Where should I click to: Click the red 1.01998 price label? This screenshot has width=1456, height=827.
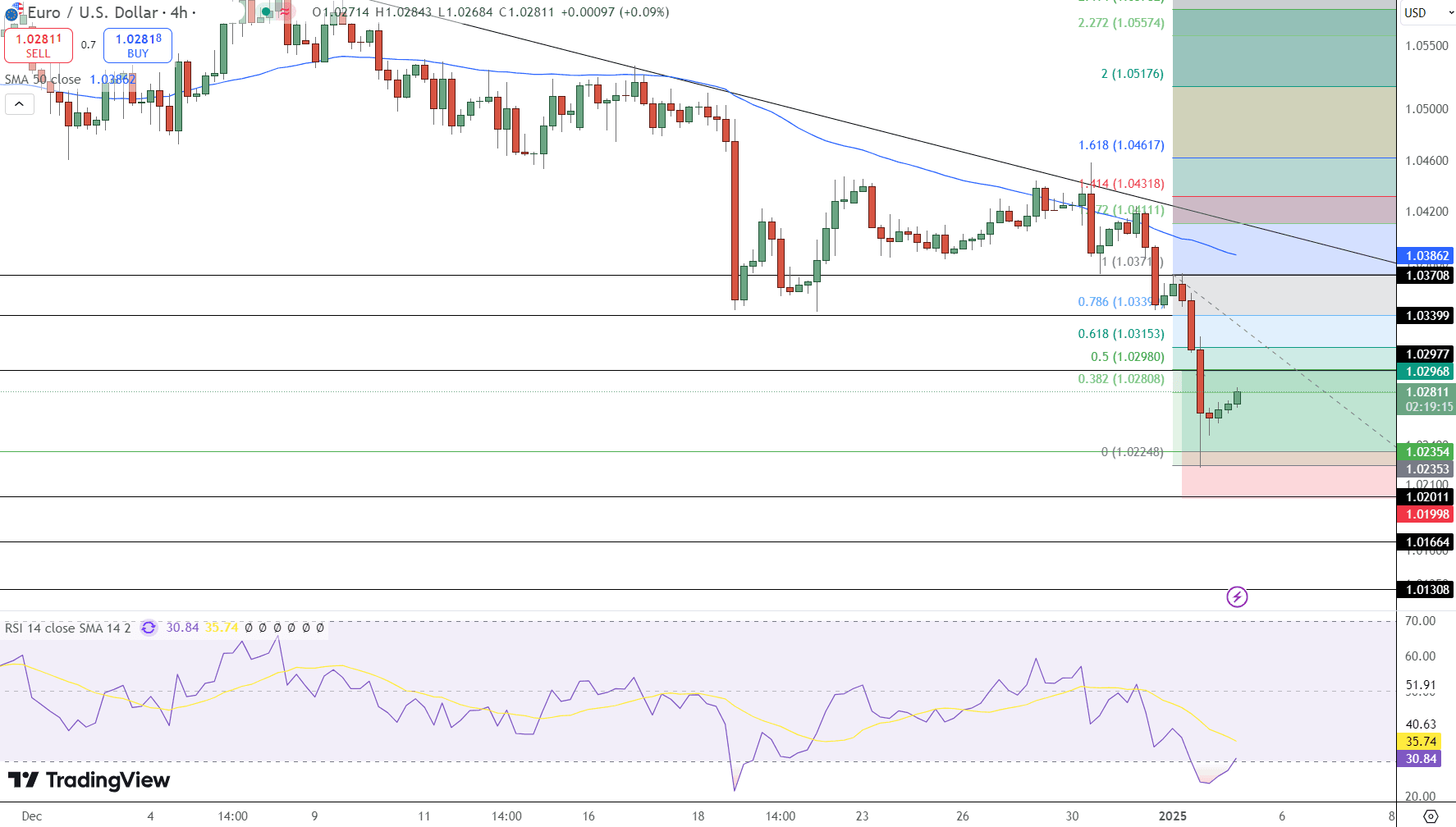1426,514
